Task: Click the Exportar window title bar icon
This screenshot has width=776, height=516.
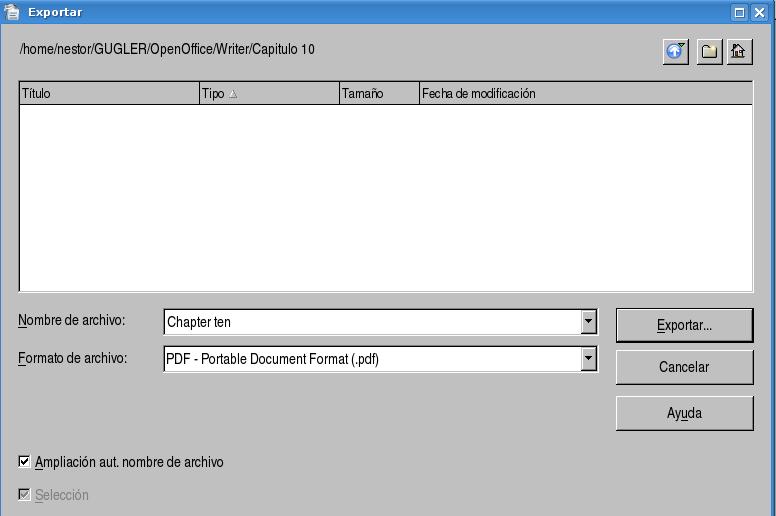Action: (12, 12)
